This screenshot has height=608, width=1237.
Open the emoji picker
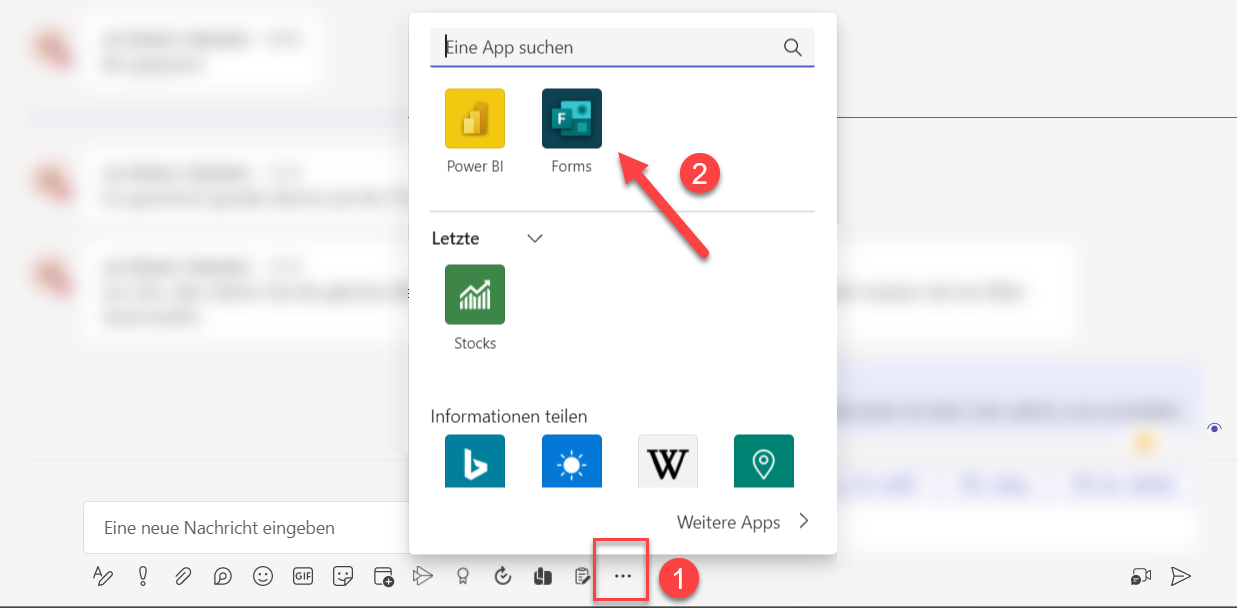(263, 576)
